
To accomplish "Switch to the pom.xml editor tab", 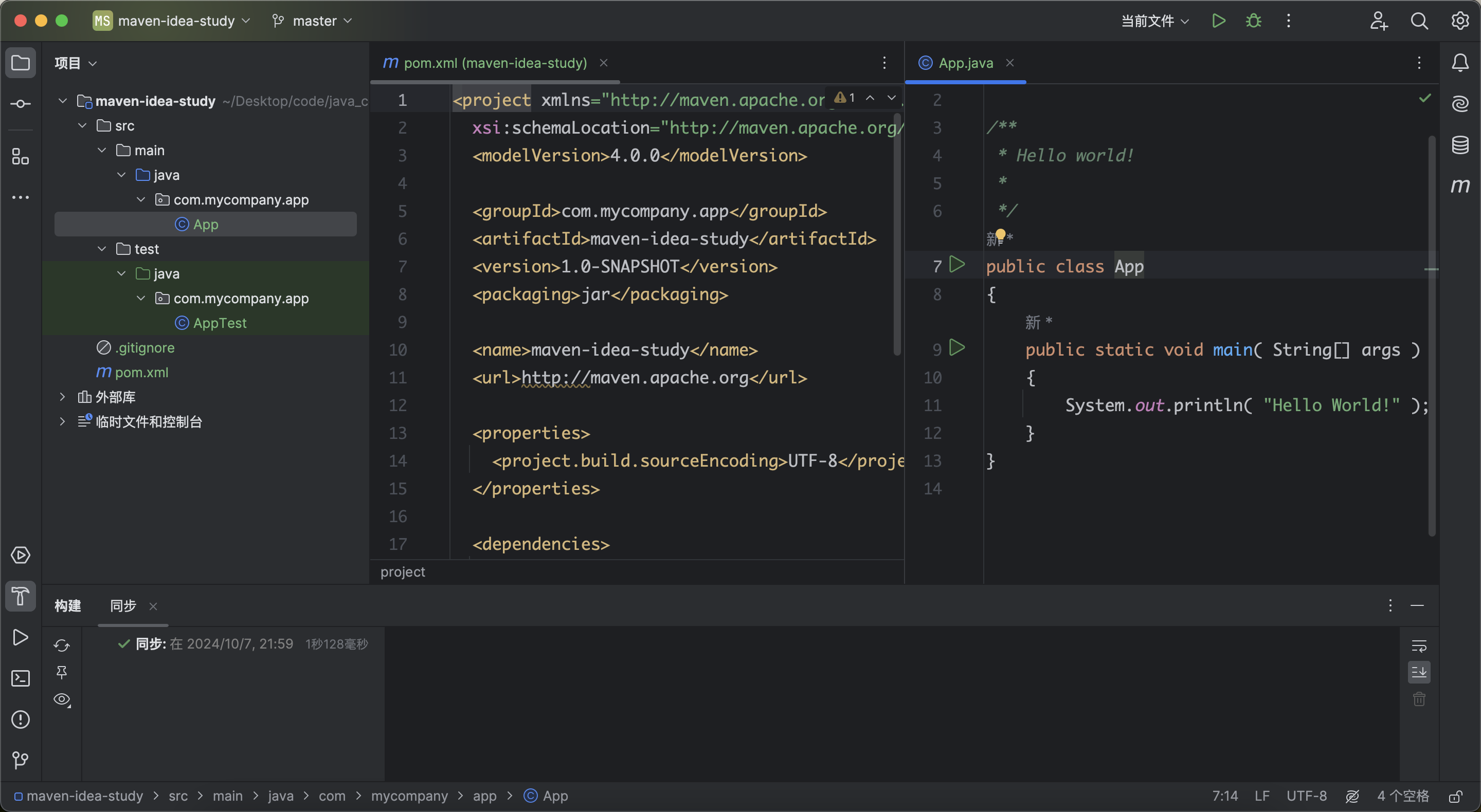I will click(494, 63).
